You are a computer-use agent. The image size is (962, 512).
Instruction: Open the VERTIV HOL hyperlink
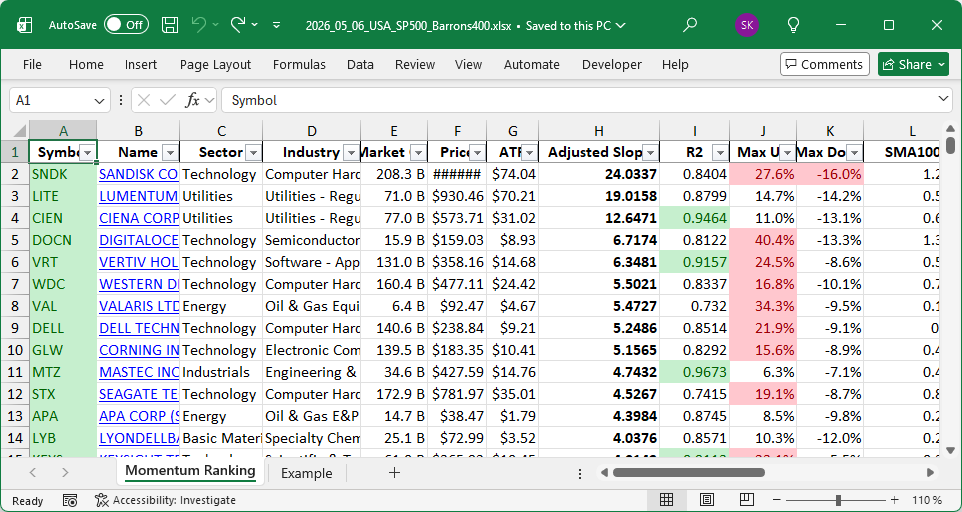coord(139,262)
